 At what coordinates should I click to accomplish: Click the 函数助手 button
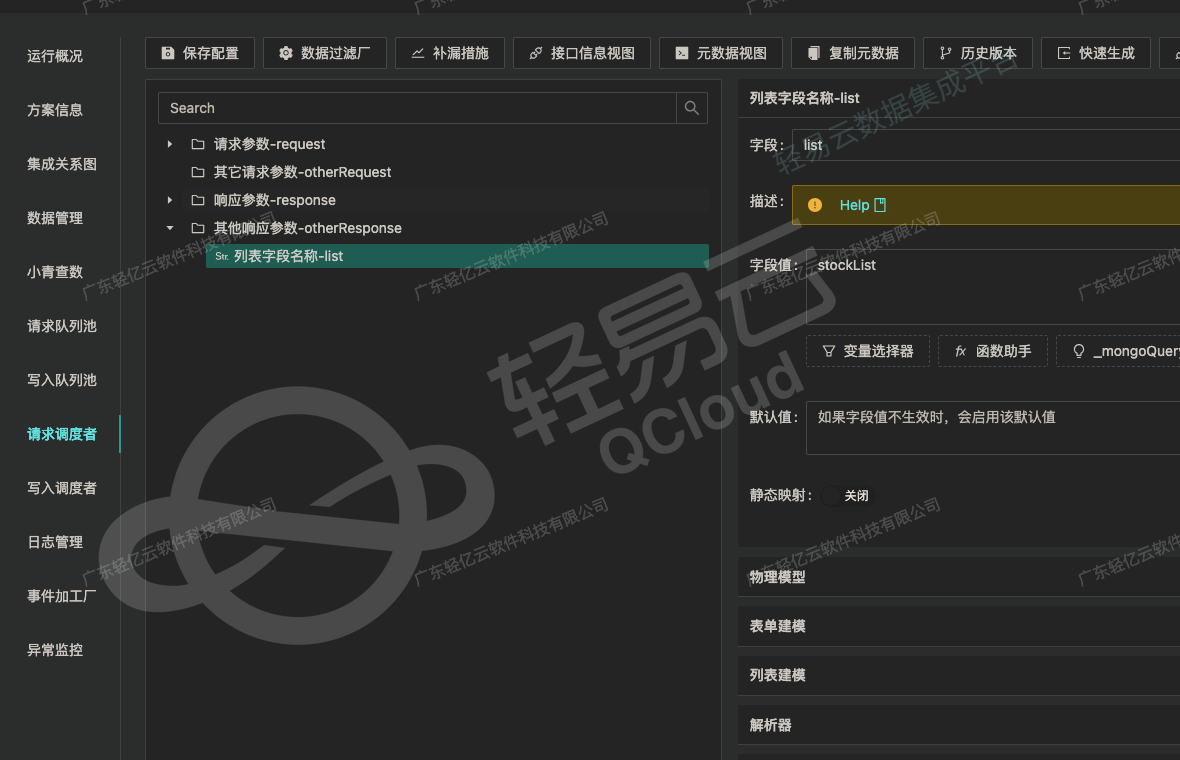pos(992,351)
